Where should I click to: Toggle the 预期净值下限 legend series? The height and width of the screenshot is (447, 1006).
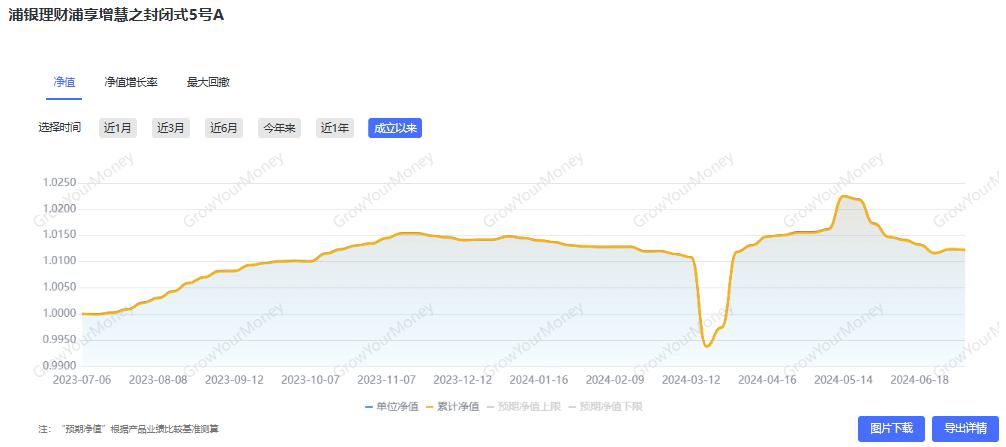[x=605, y=407]
